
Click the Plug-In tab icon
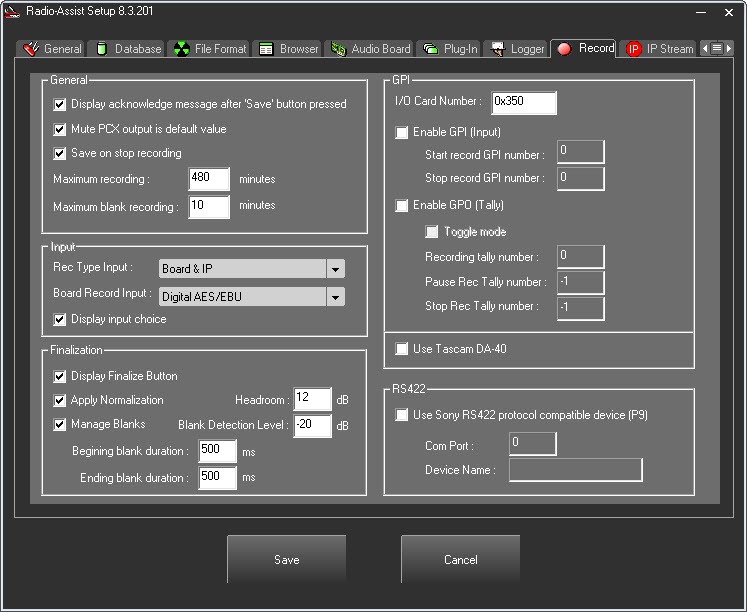pos(431,48)
